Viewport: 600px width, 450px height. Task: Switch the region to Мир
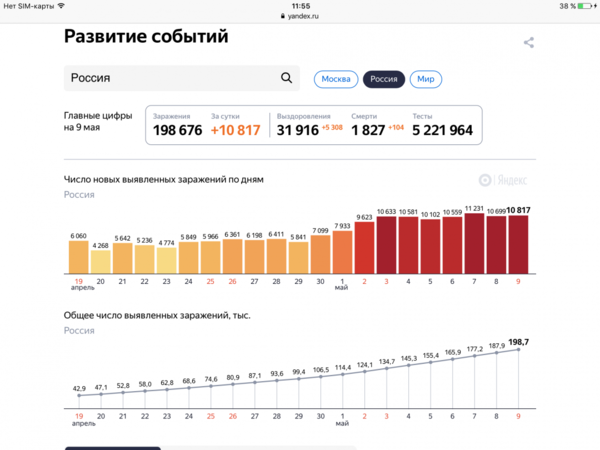pos(425,79)
